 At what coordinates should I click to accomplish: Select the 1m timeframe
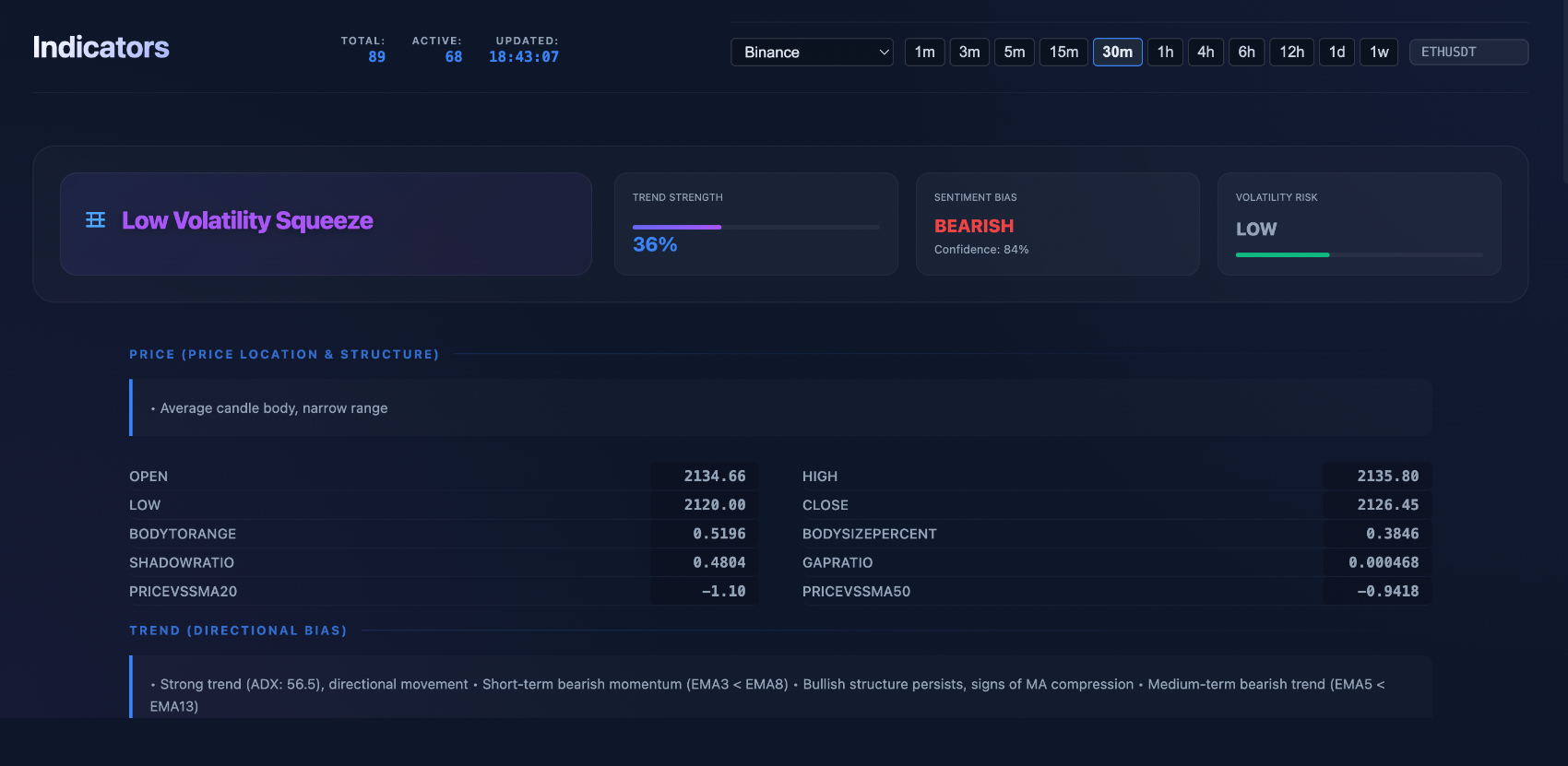click(924, 53)
